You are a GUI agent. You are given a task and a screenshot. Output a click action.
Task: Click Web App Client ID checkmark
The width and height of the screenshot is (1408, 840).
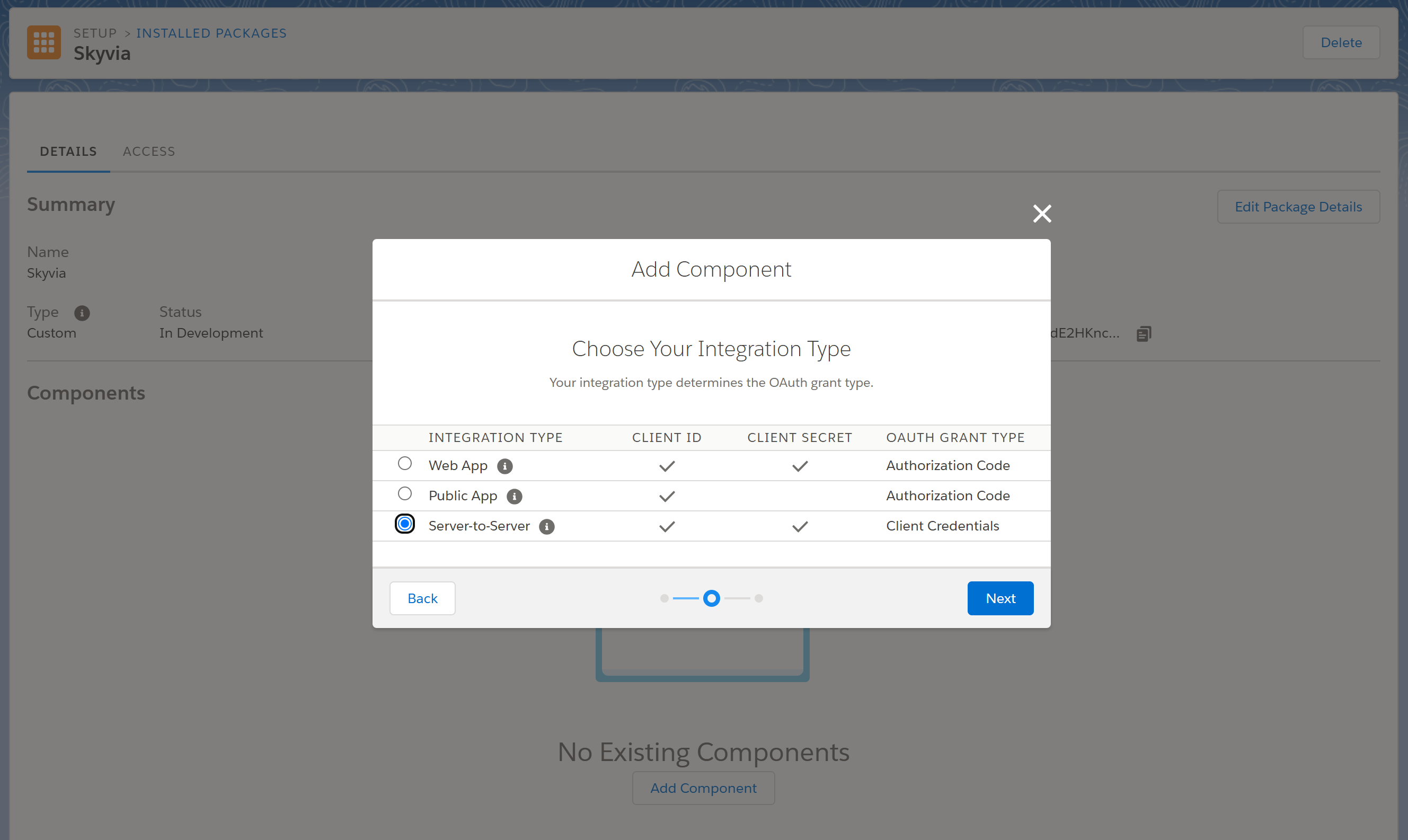pos(667,466)
